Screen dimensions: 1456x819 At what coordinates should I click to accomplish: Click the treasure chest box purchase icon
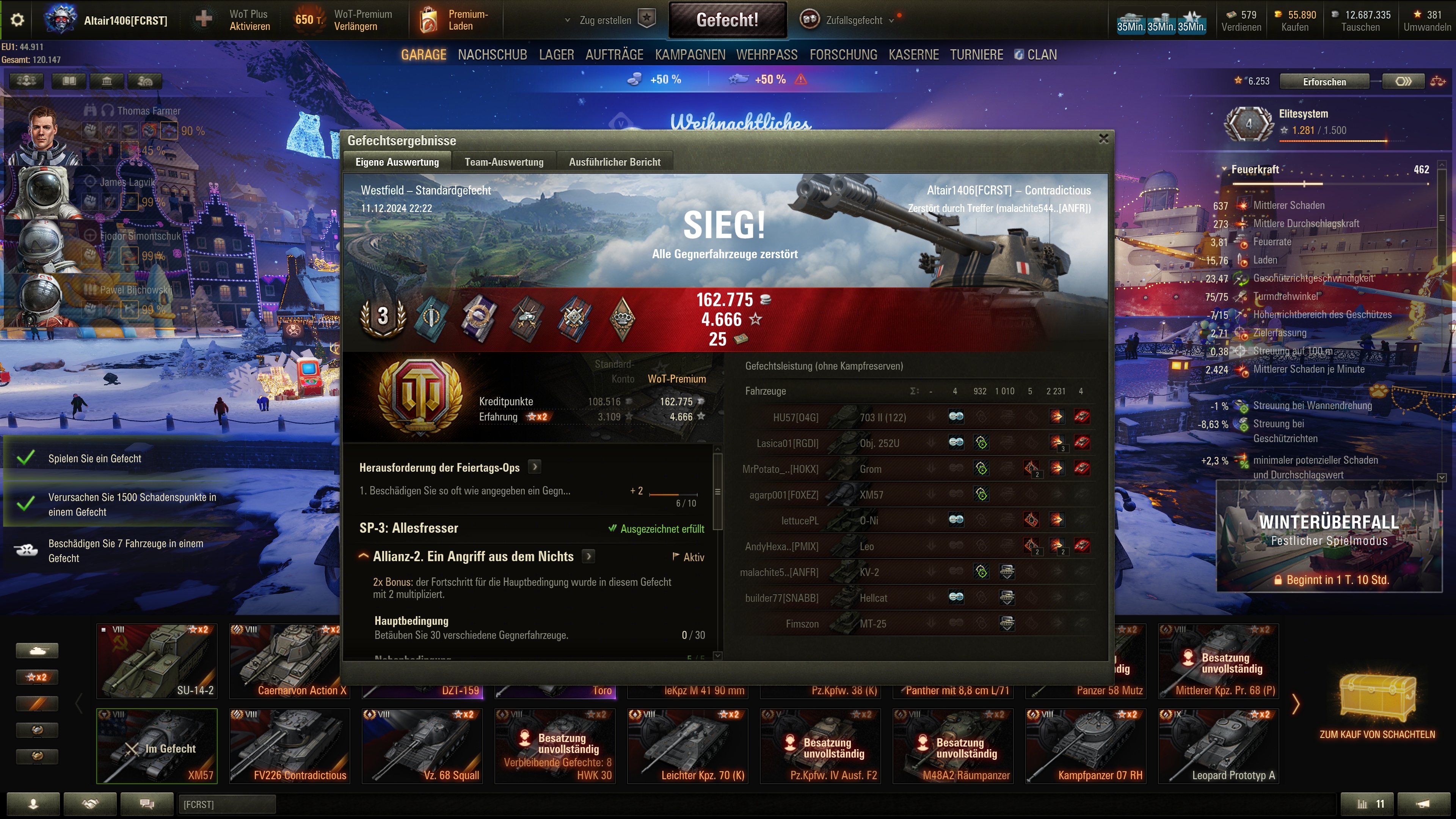(x=1377, y=698)
